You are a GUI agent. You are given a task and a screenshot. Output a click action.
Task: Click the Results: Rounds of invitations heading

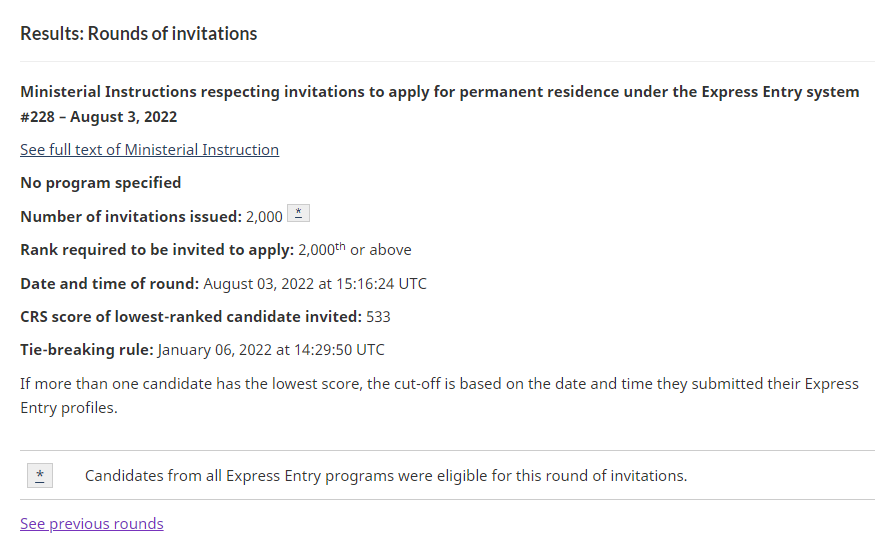pyautogui.click(x=139, y=34)
